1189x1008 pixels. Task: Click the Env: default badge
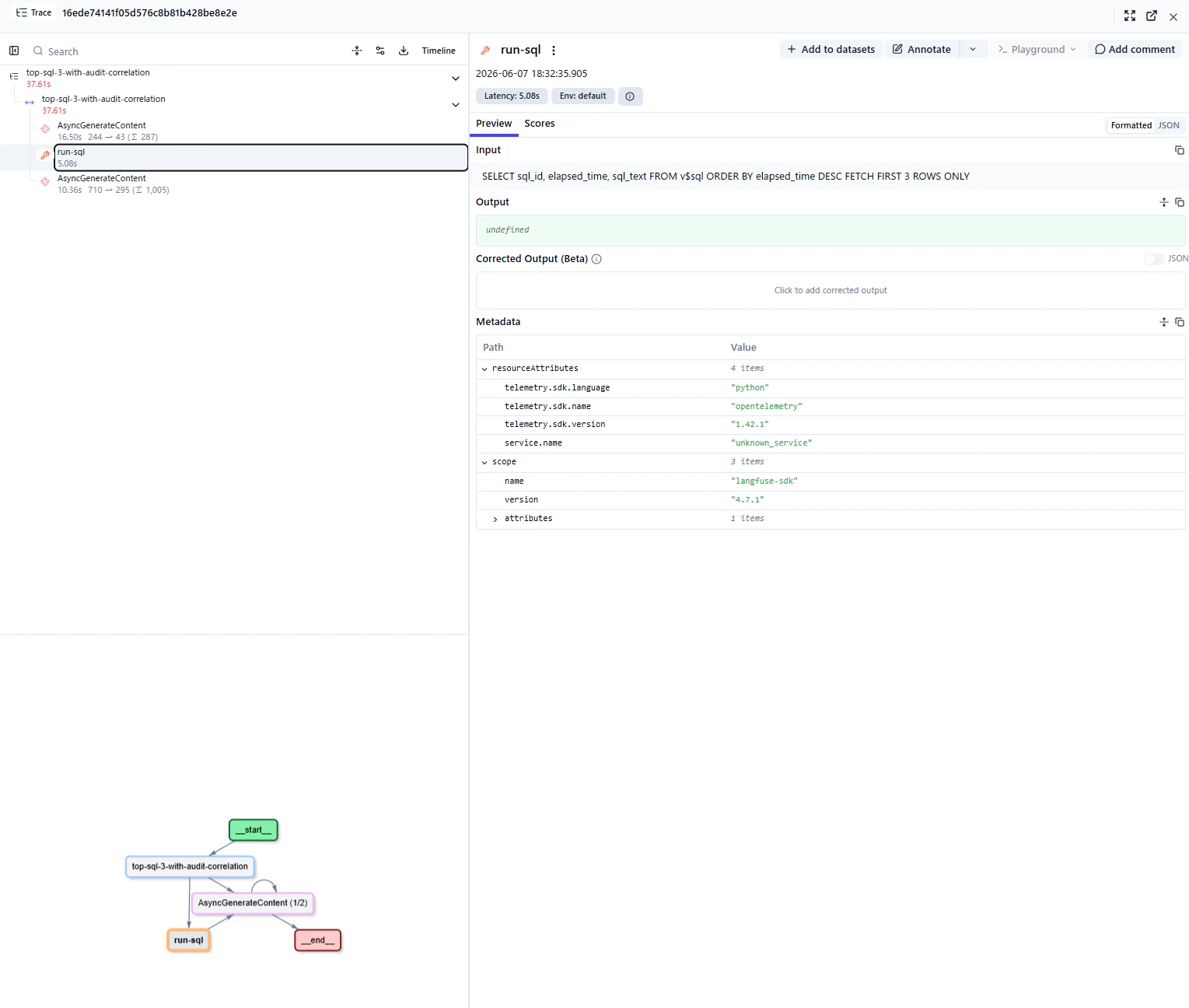tap(583, 96)
